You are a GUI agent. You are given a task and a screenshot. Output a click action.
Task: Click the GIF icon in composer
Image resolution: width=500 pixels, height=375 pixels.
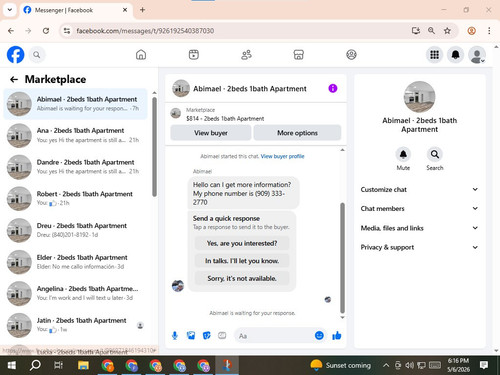point(222,335)
